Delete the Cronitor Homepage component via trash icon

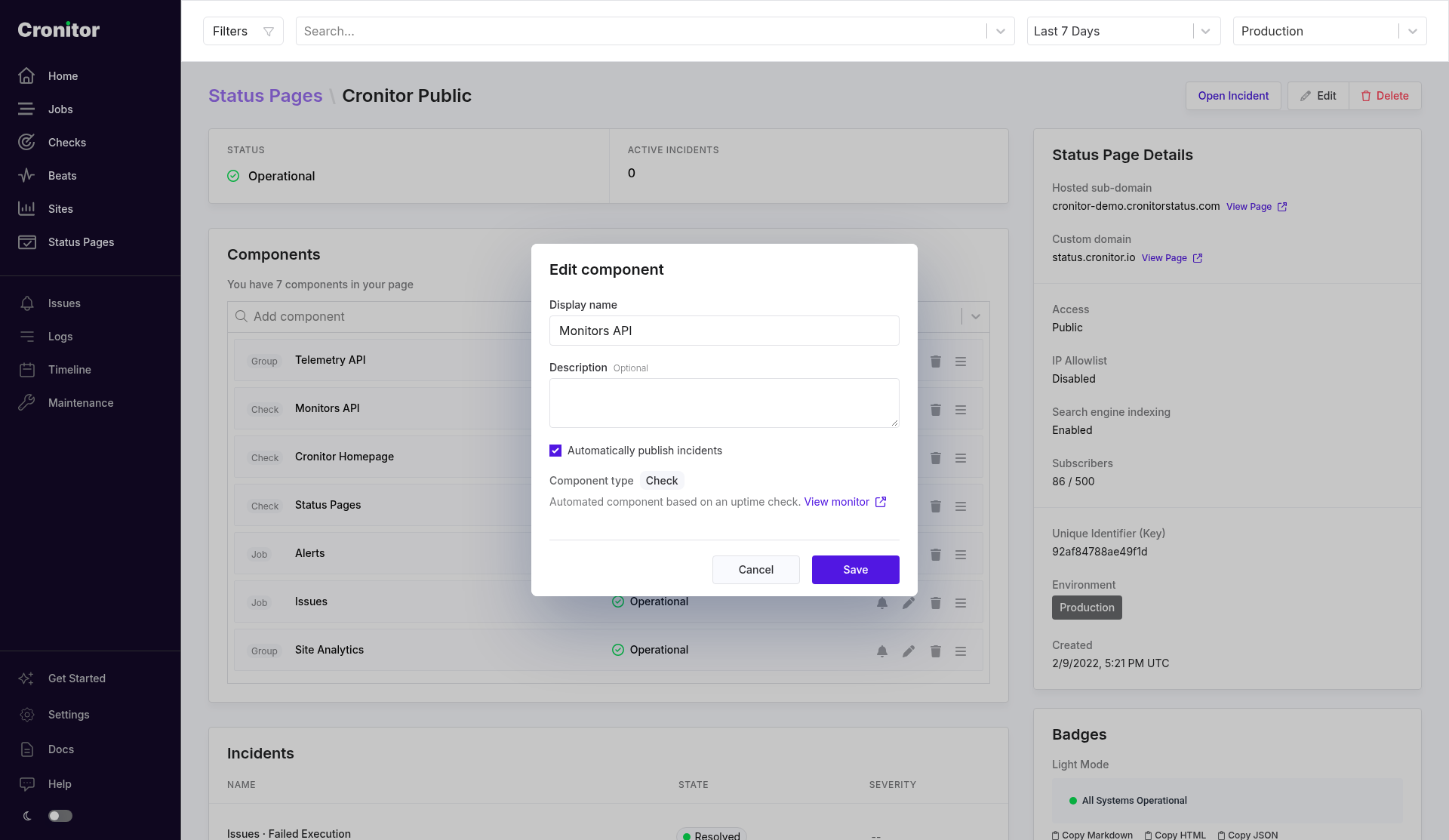click(x=936, y=458)
